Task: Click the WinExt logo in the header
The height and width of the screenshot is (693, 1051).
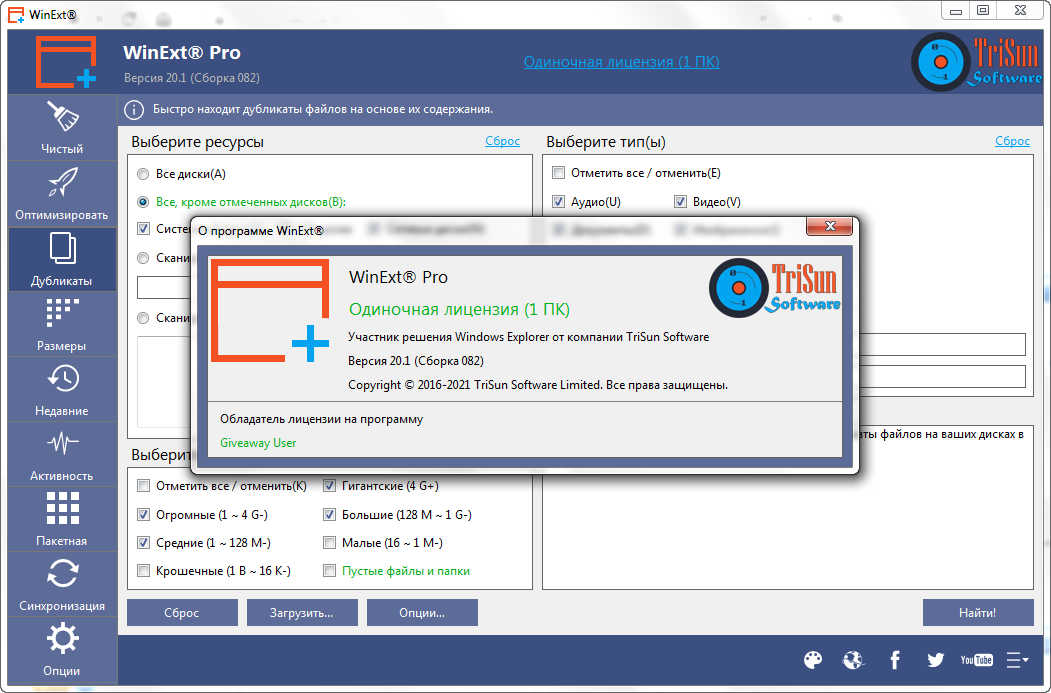Action: point(66,62)
